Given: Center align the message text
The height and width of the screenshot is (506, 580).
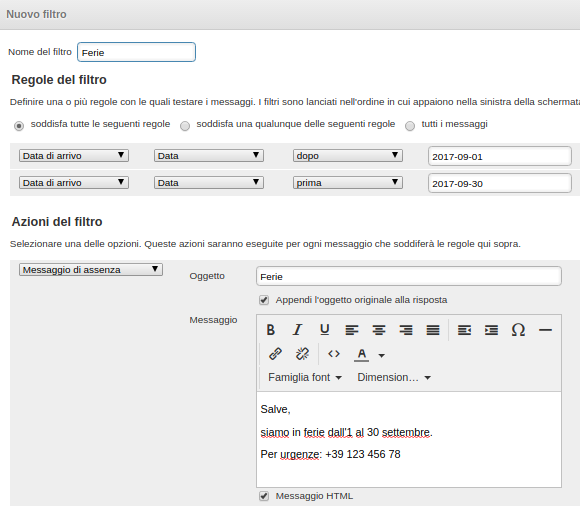Looking at the screenshot, I should [379, 330].
